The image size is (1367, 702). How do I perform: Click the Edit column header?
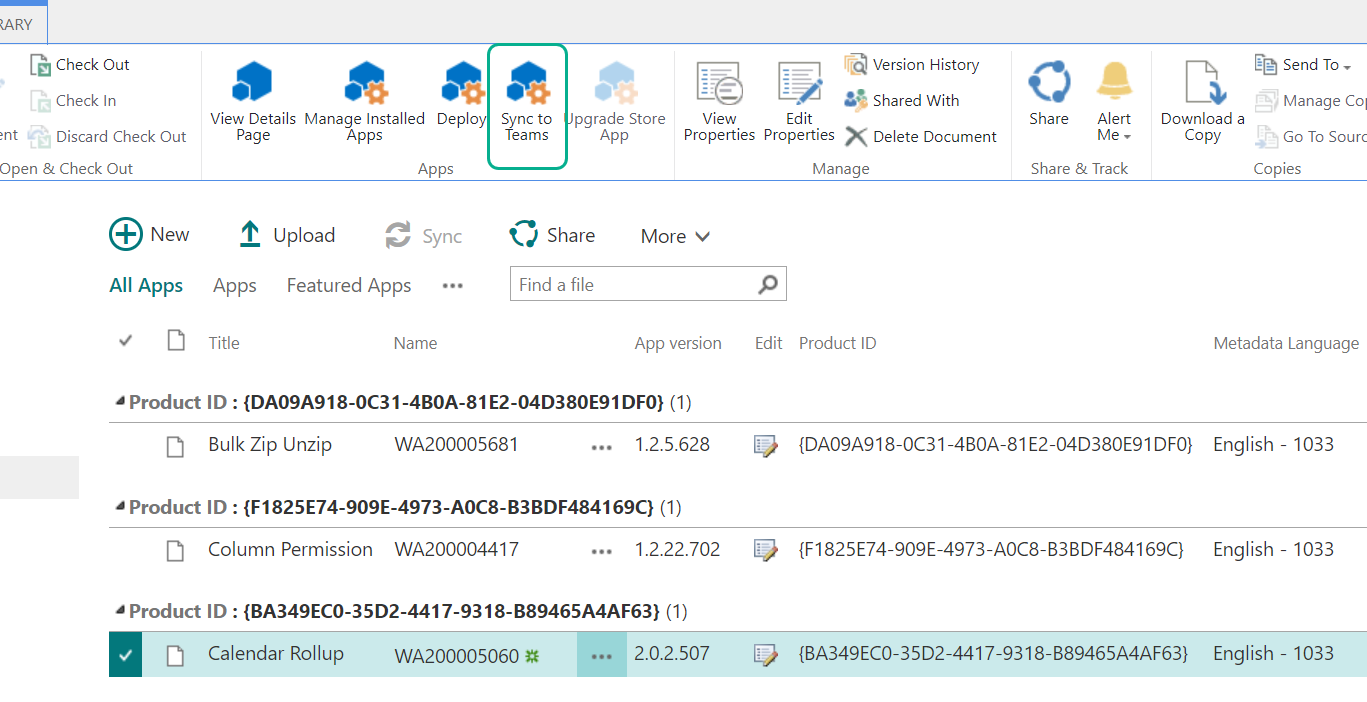pos(769,343)
